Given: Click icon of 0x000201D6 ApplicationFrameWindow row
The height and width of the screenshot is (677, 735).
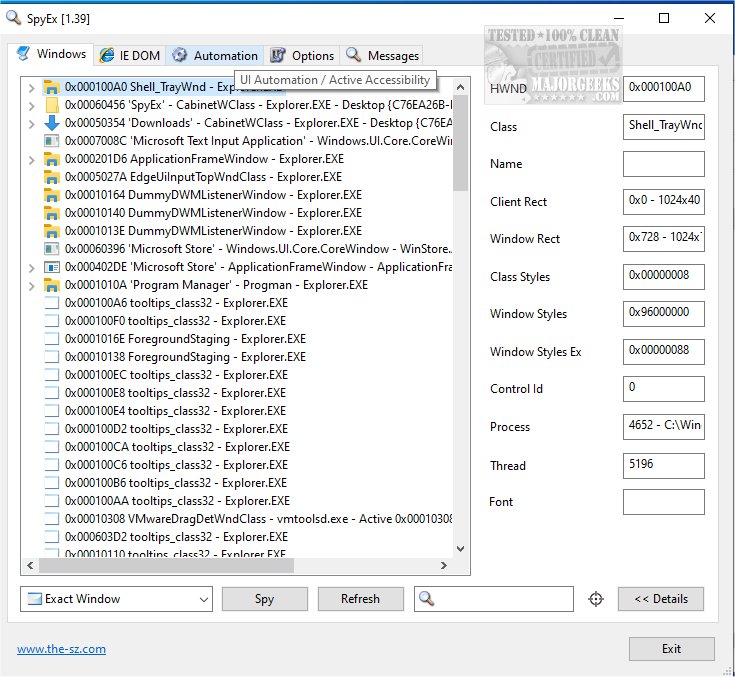Looking at the screenshot, I should click(51, 159).
